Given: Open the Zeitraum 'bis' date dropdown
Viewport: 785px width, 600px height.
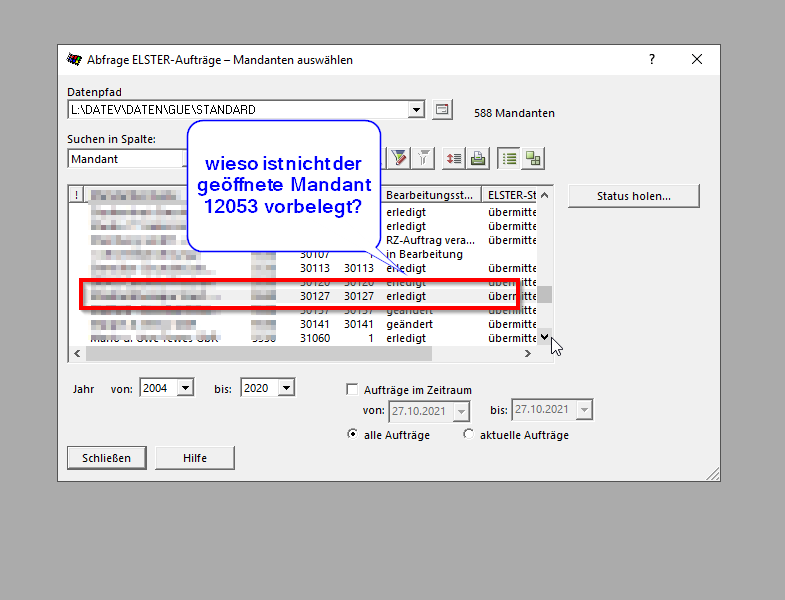Looking at the screenshot, I should [x=584, y=410].
